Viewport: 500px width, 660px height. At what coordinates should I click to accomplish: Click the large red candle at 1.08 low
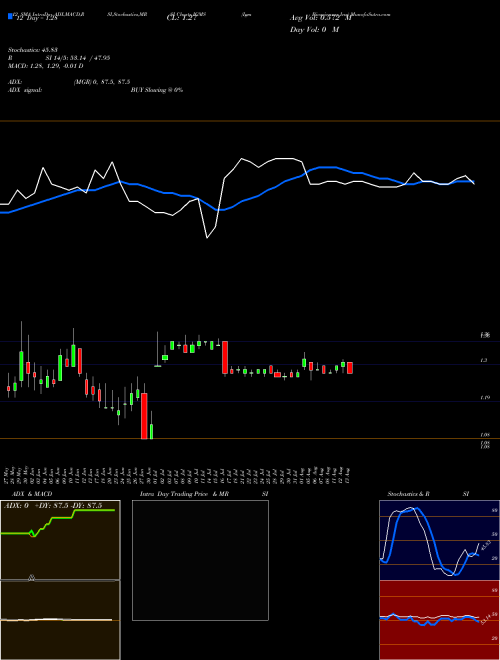(x=144, y=416)
